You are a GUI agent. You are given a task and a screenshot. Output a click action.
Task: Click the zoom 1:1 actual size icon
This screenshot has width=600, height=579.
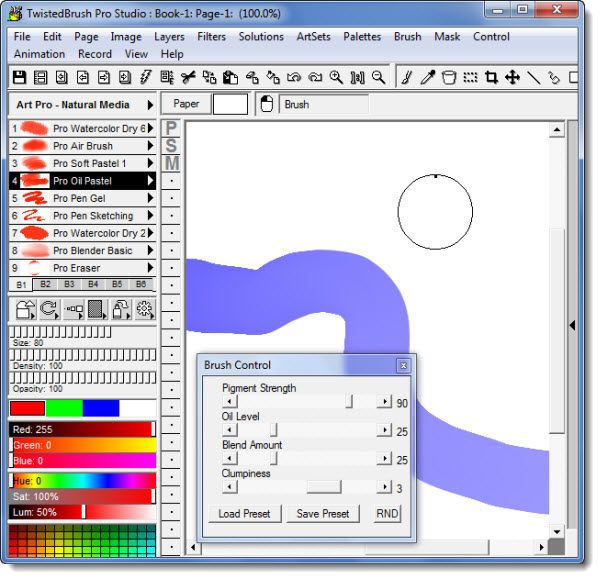pos(357,78)
